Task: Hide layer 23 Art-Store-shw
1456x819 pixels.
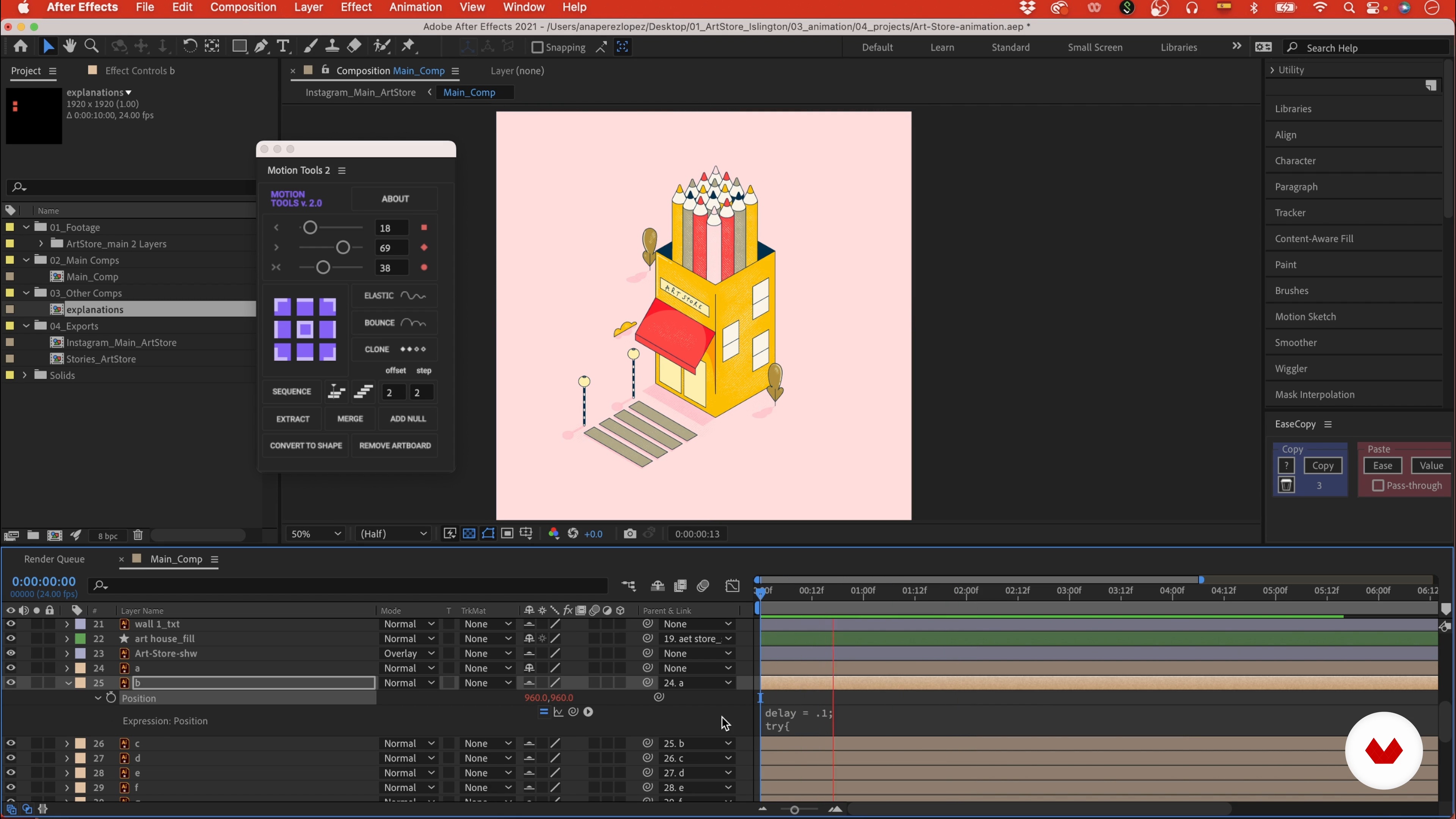Action: [x=11, y=653]
